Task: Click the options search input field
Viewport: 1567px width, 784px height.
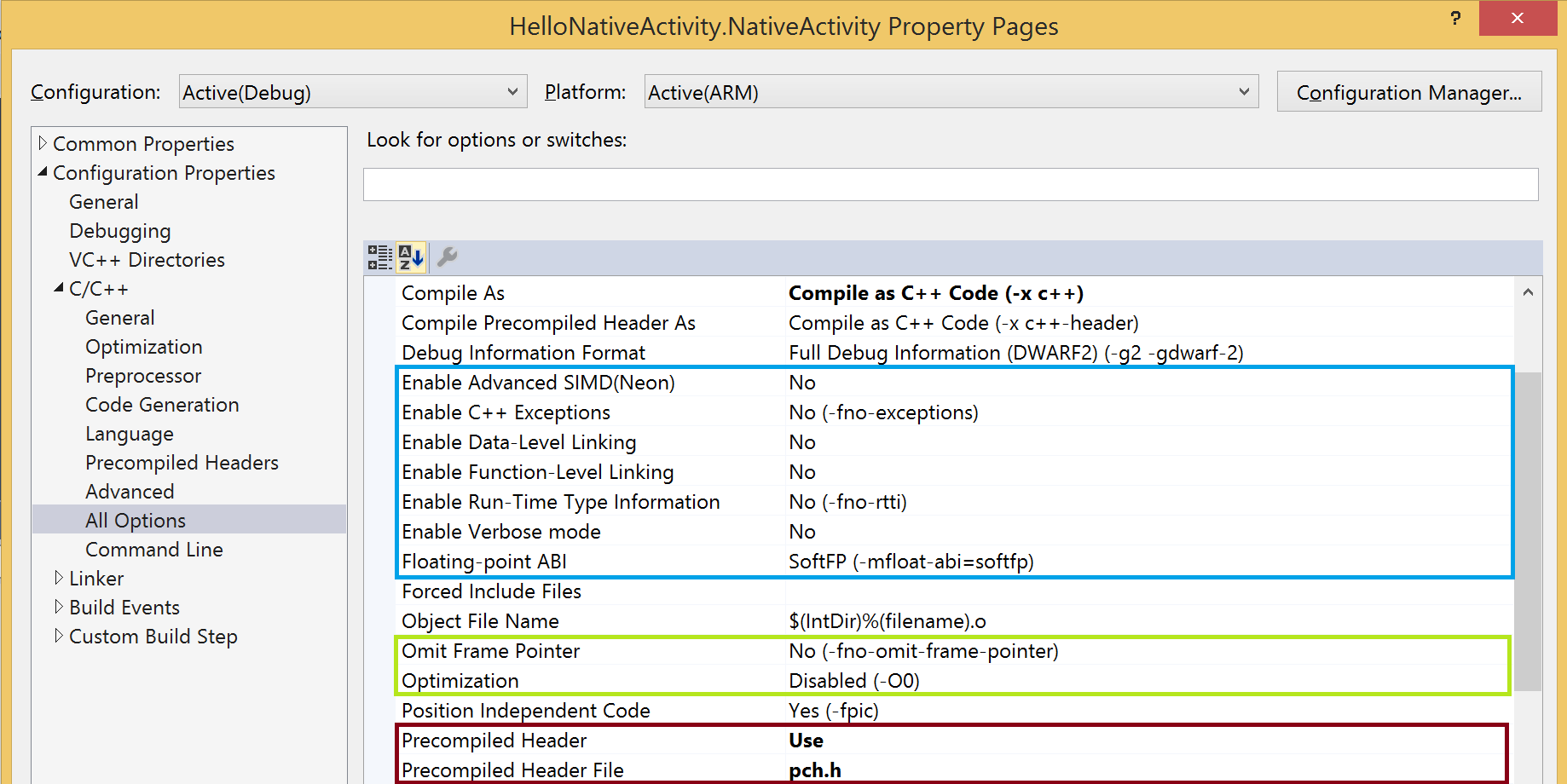Action: [x=950, y=185]
